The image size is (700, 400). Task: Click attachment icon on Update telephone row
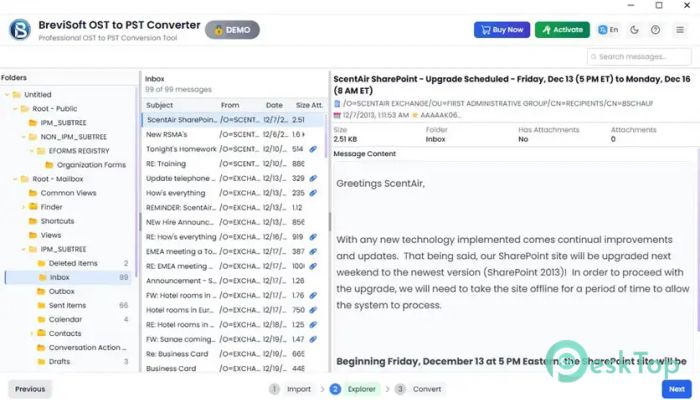pyautogui.click(x=313, y=178)
